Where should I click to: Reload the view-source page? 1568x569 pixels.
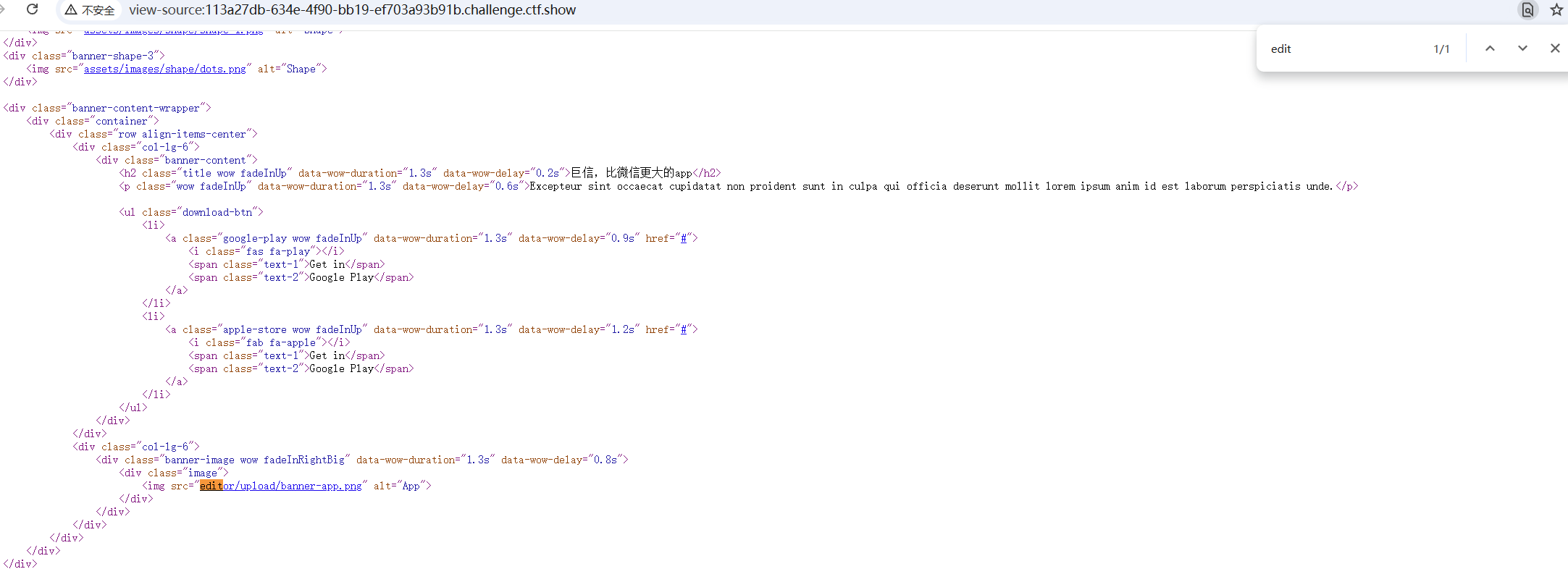(32, 9)
